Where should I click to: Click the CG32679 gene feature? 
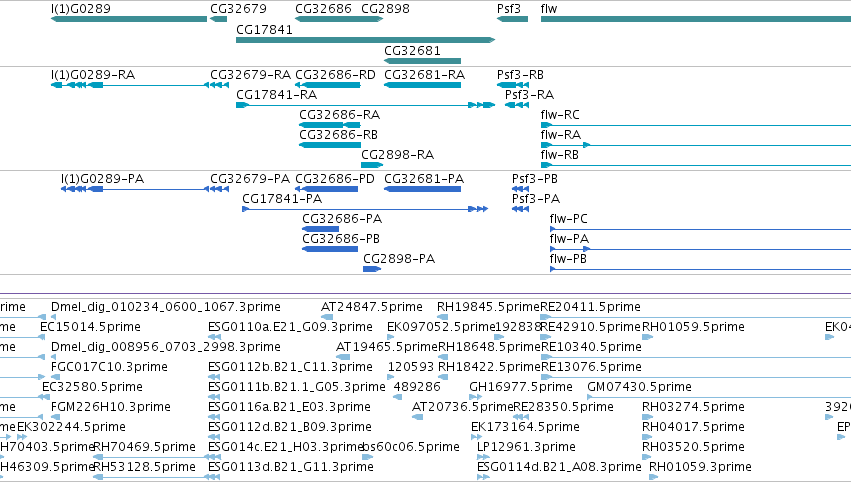click(x=219, y=19)
